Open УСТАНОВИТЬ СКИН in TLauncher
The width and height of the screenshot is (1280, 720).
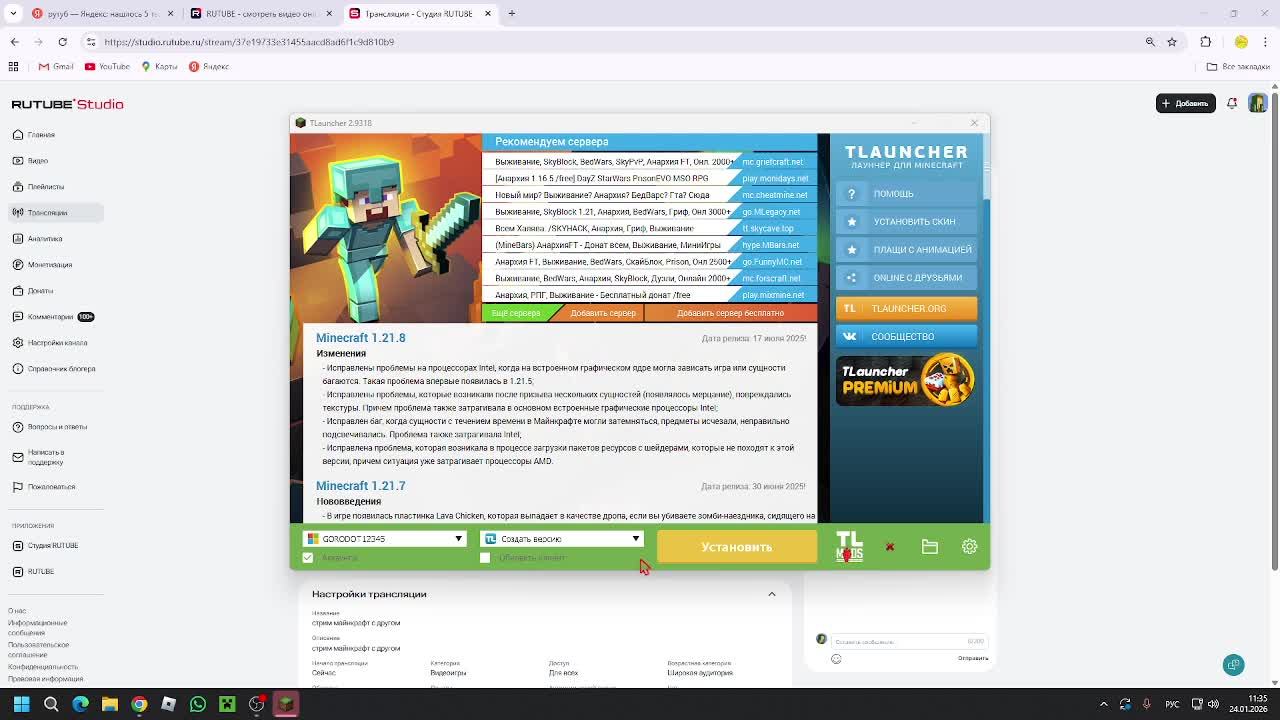907,222
